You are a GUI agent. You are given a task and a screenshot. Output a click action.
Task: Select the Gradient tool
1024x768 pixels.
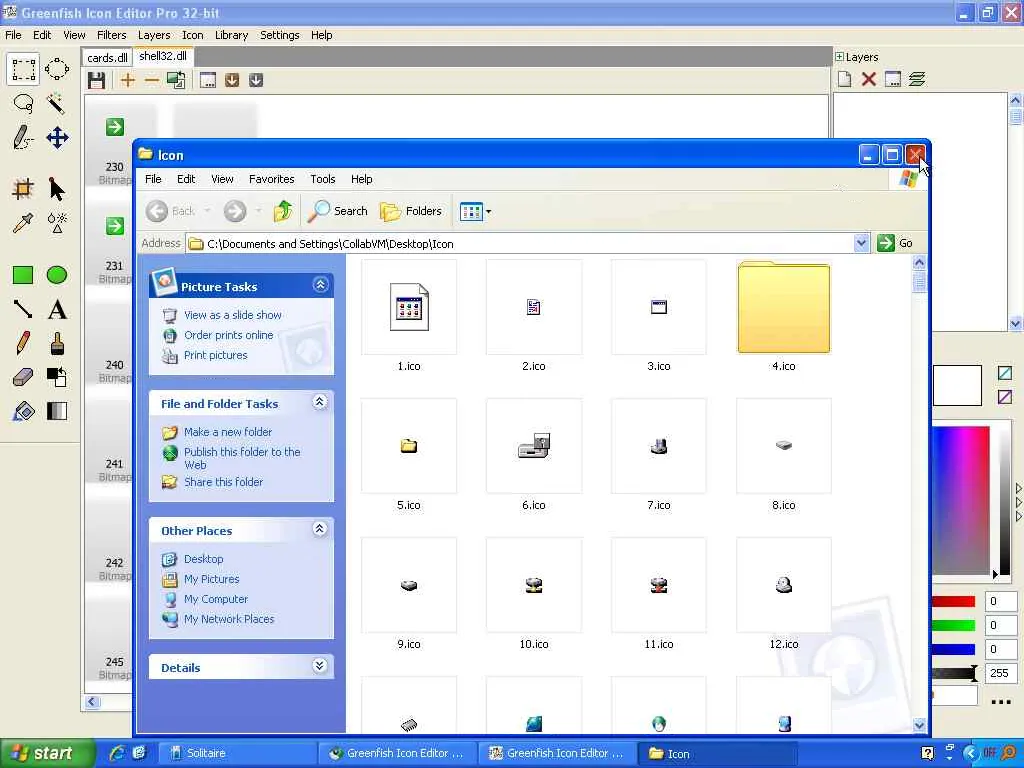[57, 411]
